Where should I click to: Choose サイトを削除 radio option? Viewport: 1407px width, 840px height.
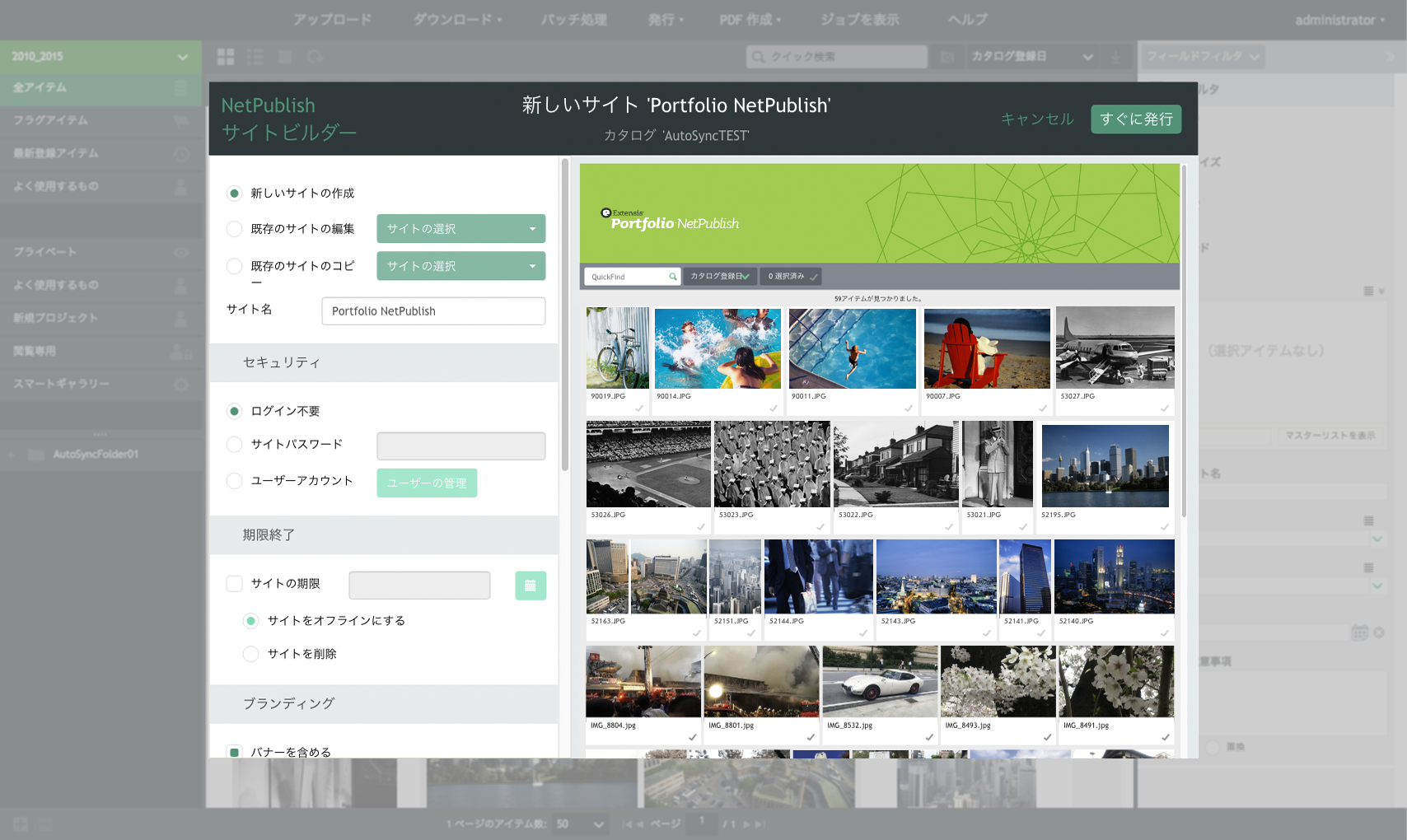251,654
